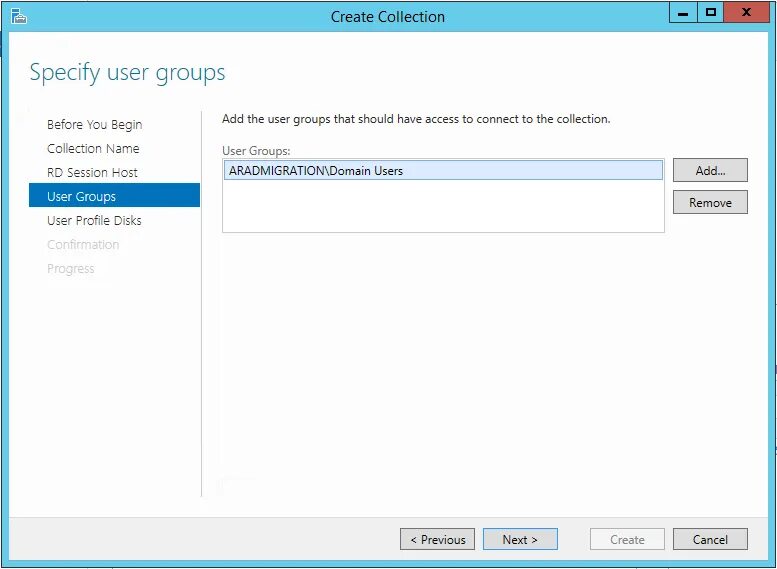The width and height of the screenshot is (777, 569).
Task: Select the ARADMIGRATION\Domain Users entry
Action: point(443,171)
